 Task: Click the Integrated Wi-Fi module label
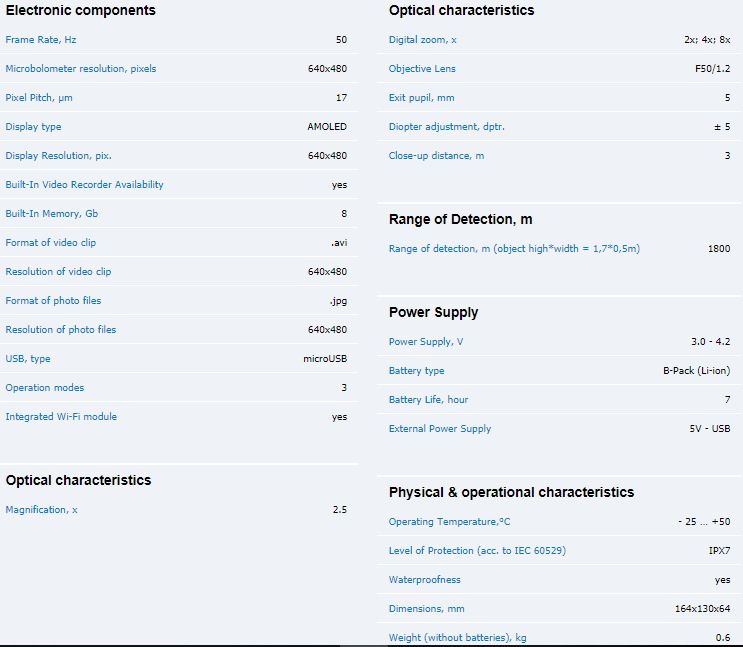61,417
